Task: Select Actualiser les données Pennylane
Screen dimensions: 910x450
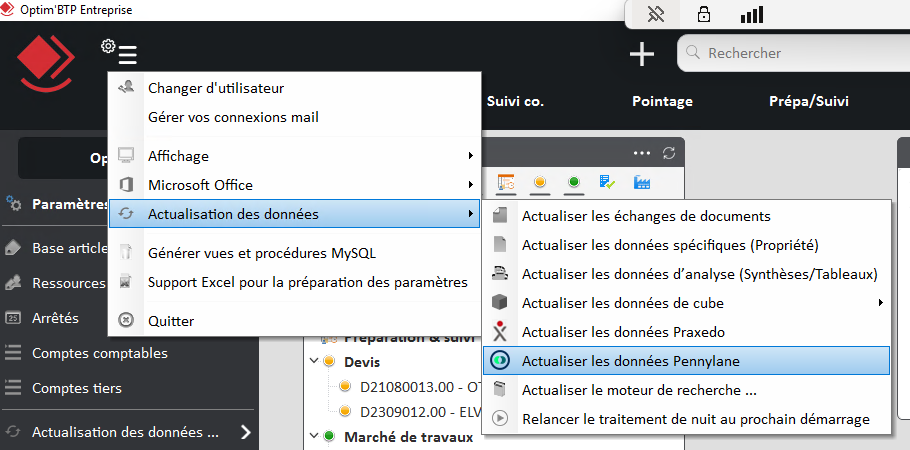Action: tap(686, 361)
